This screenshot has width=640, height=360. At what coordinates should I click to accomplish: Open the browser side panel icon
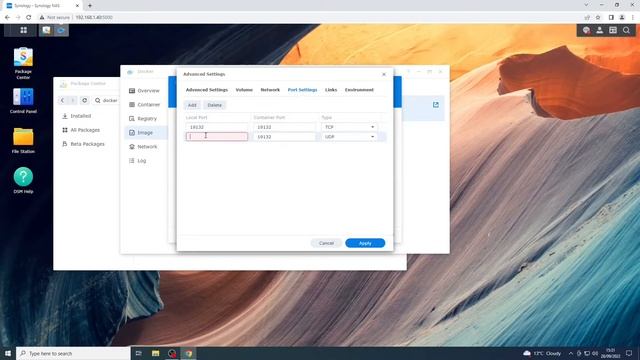[611, 17]
